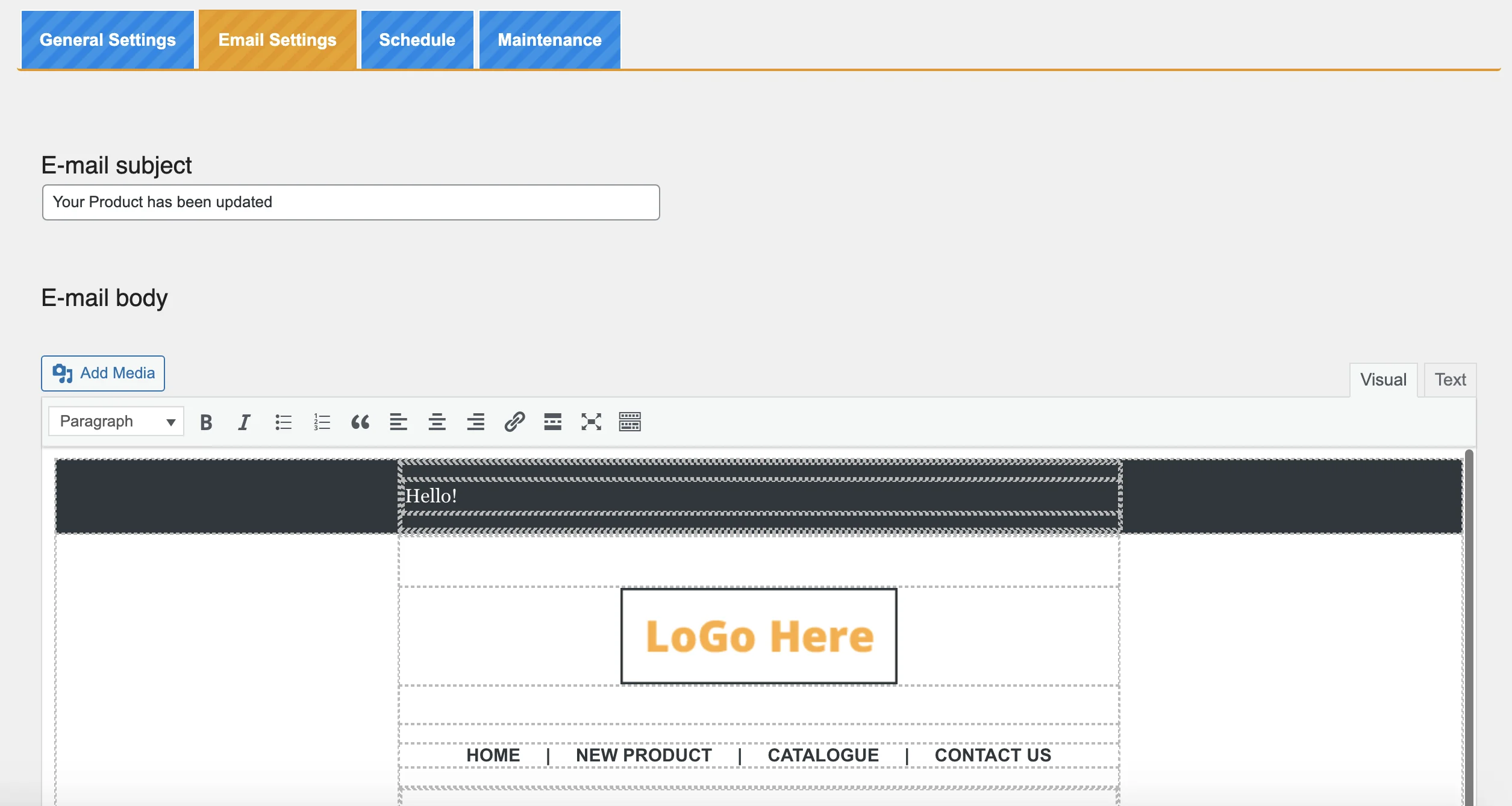Open the Schedule tab

point(417,40)
